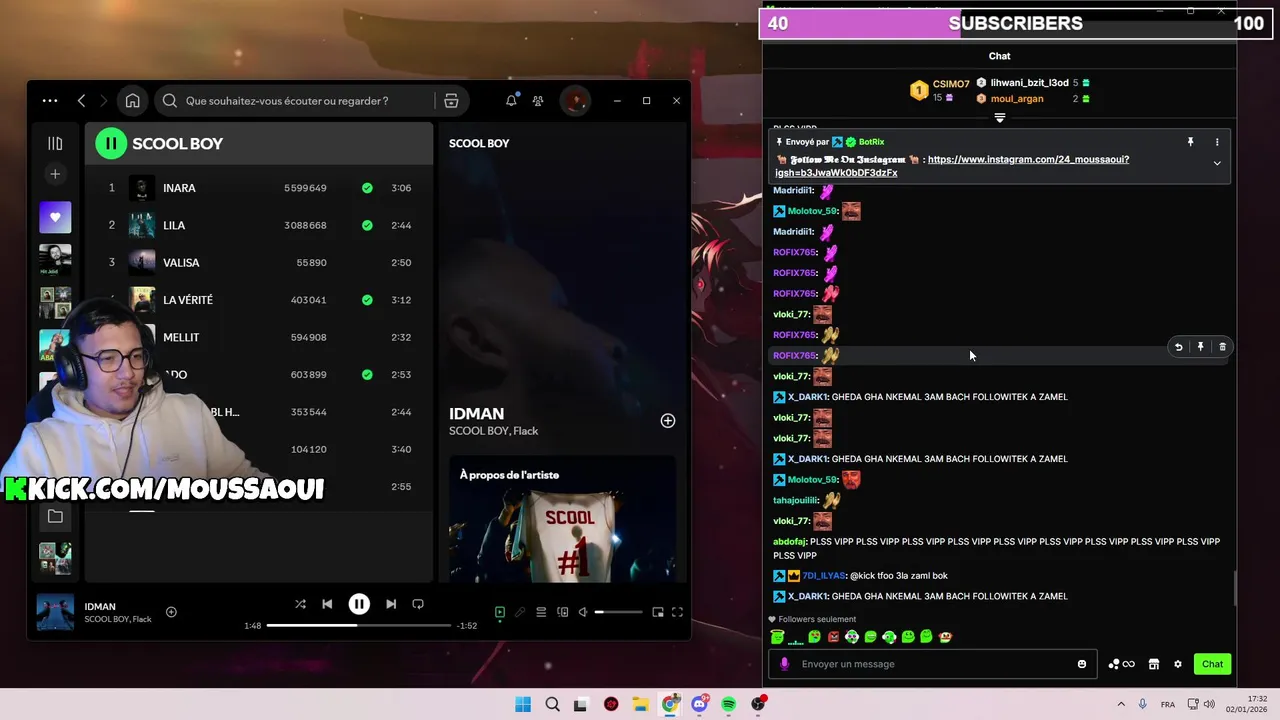Open the folder icon in library sidebar
The height and width of the screenshot is (720, 1280).
point(55,517)
